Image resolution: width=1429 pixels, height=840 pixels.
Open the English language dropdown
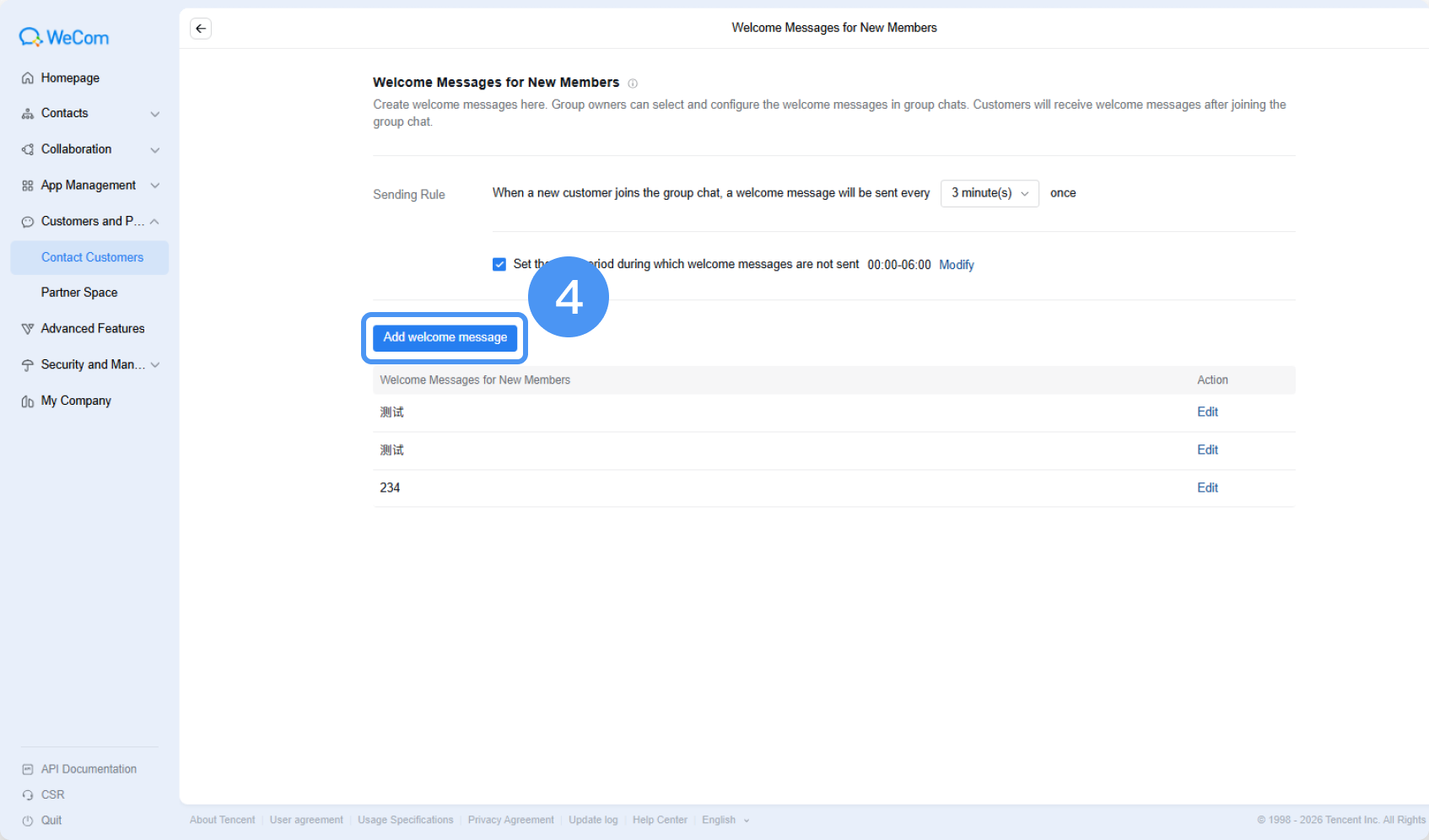coord(725,820)
